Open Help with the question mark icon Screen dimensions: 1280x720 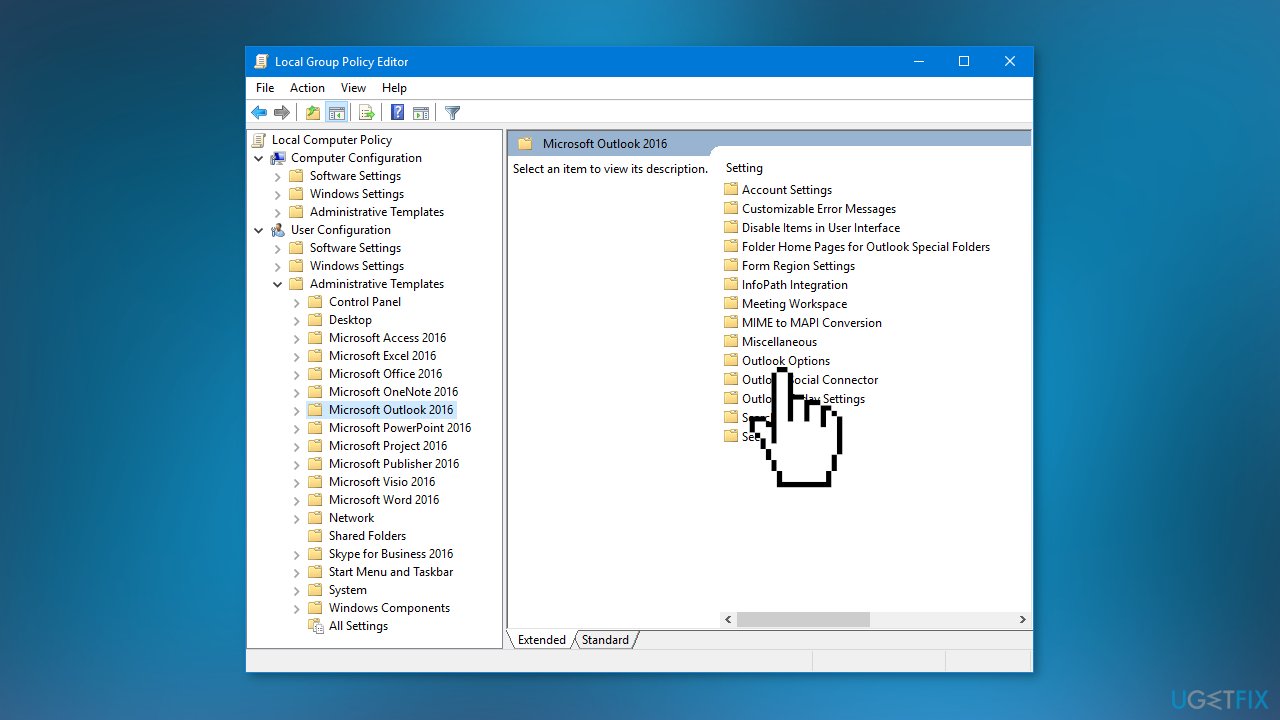398,113
